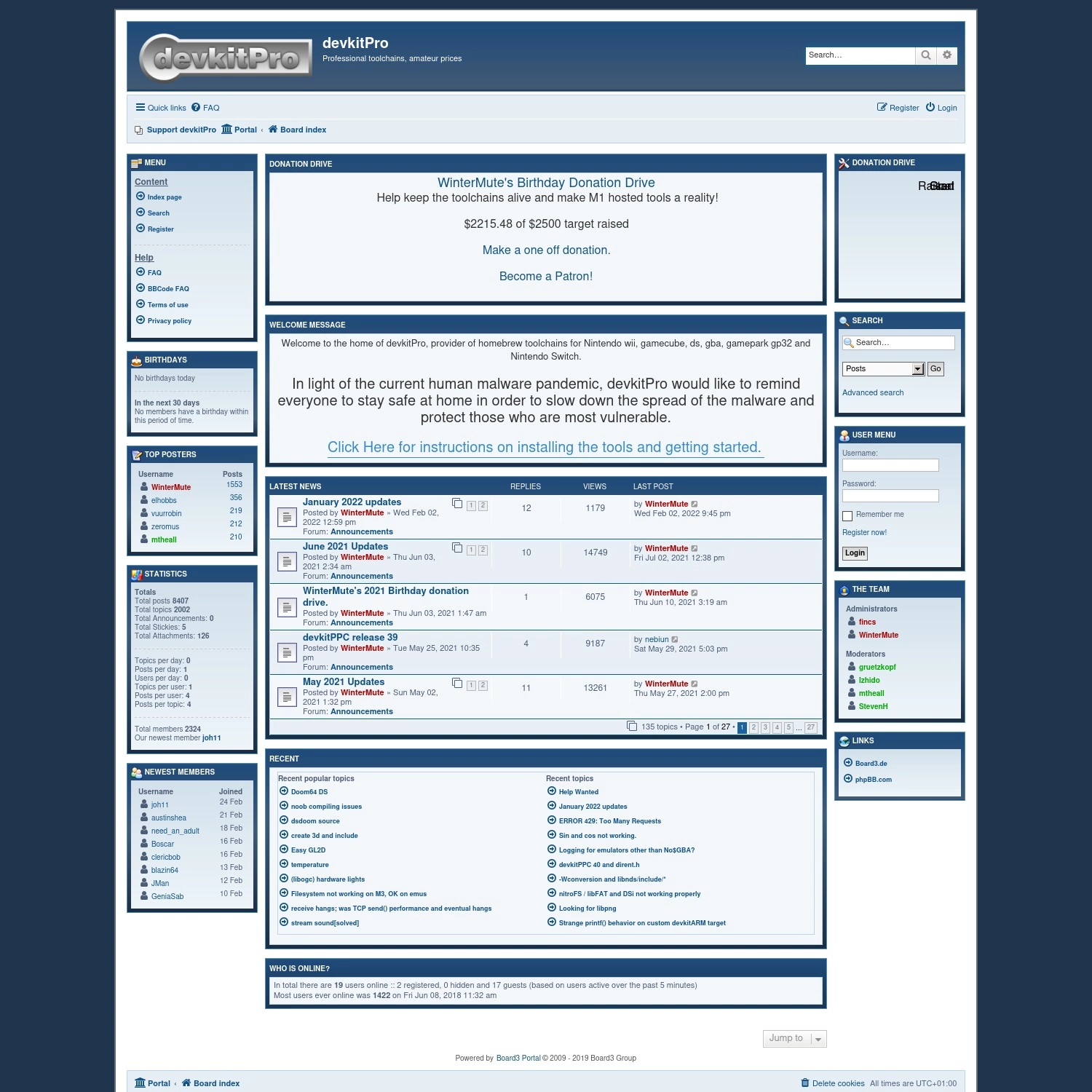
Task: Open the Quick links hamburger menu
Action: [x=161, y=108]
